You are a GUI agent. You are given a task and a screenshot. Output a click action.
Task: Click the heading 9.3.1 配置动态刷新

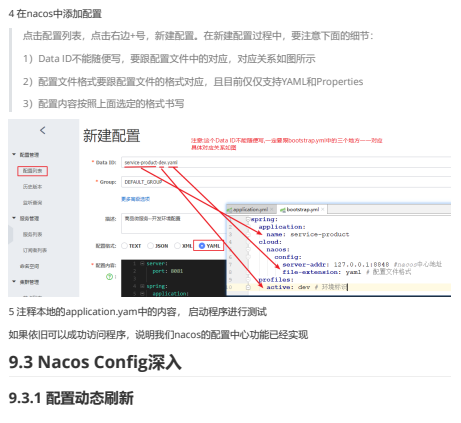pos(71,398)
